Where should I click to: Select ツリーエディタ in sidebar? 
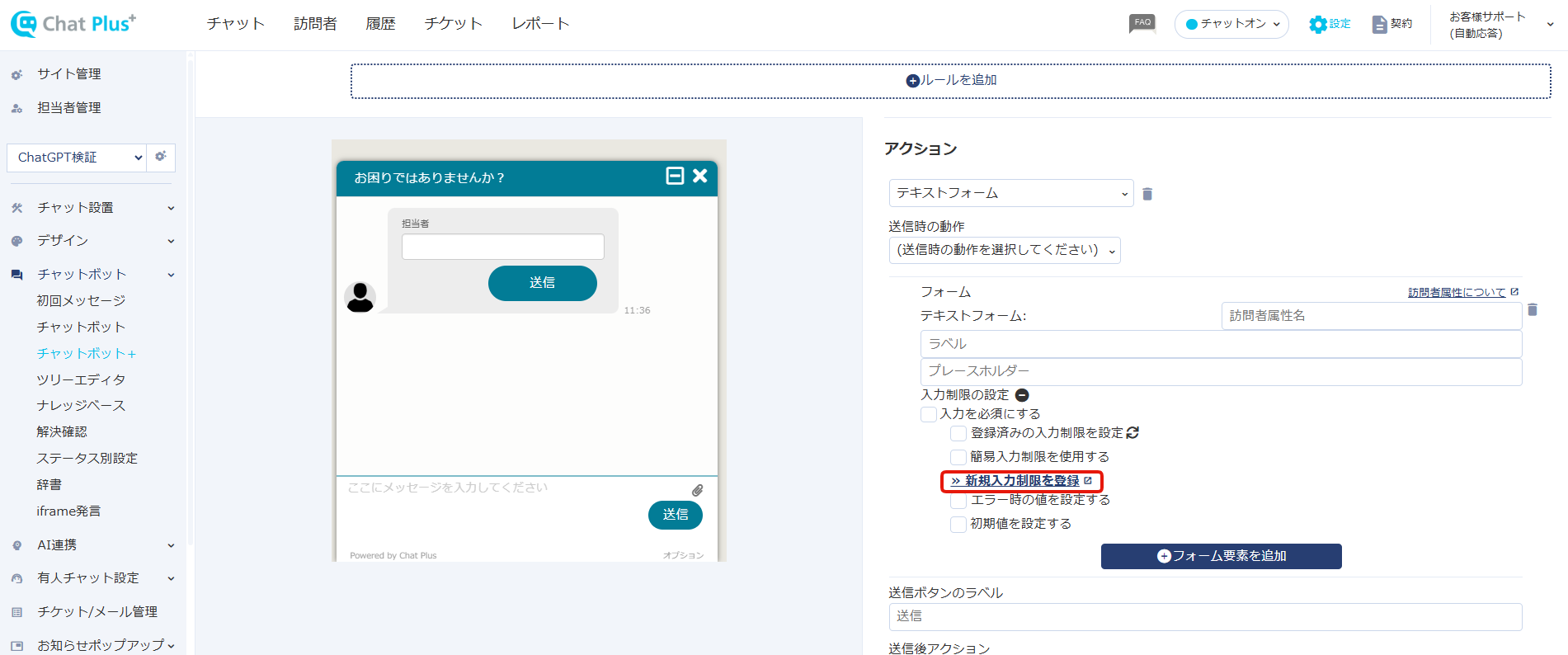point(81,380)
